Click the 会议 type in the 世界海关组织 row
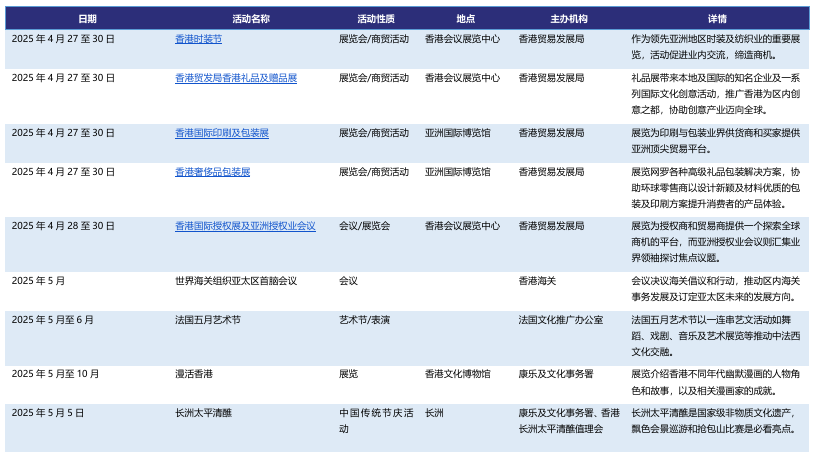 coord(348,281)
